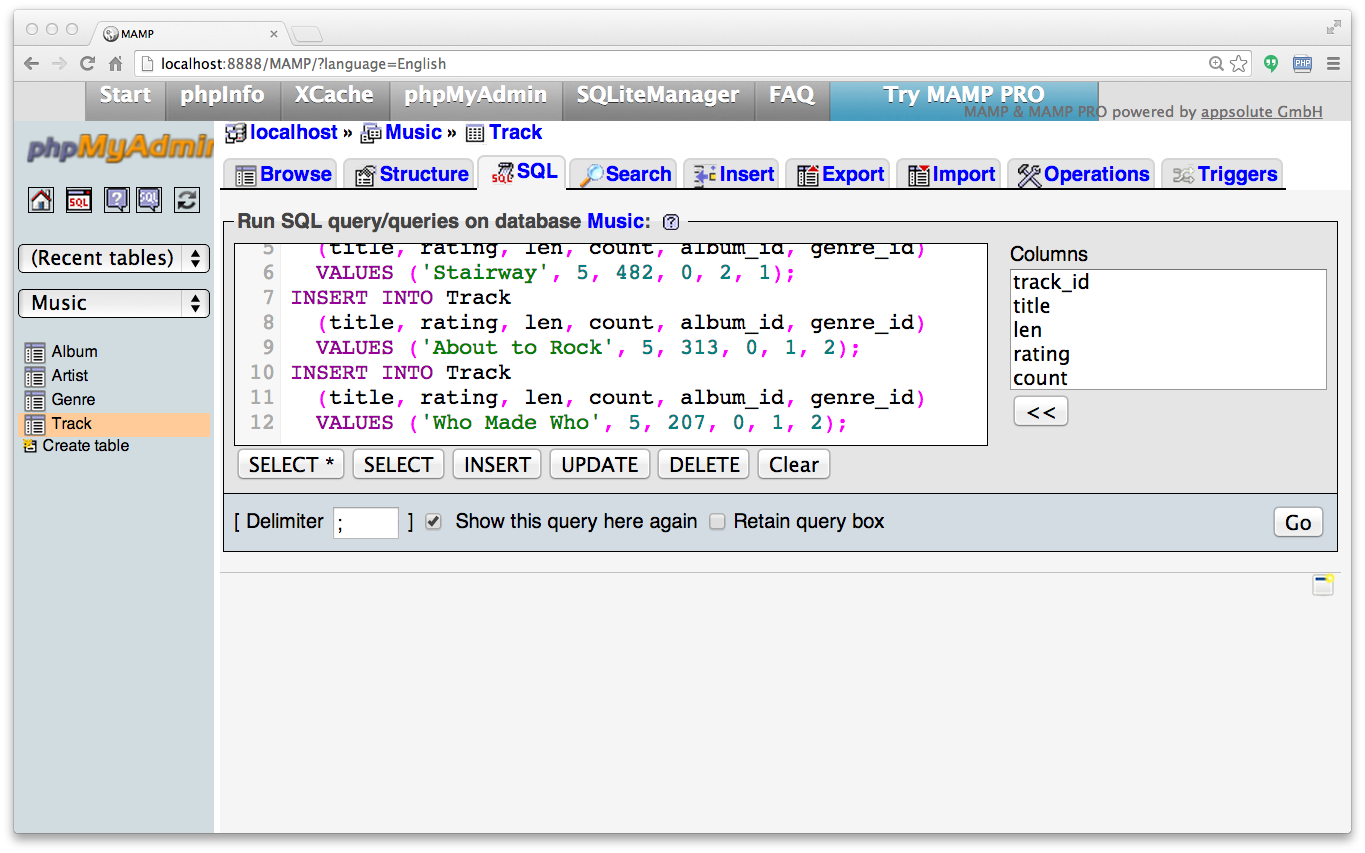Switch to the Structure tab
The image size is (1365, 853).
411,174
